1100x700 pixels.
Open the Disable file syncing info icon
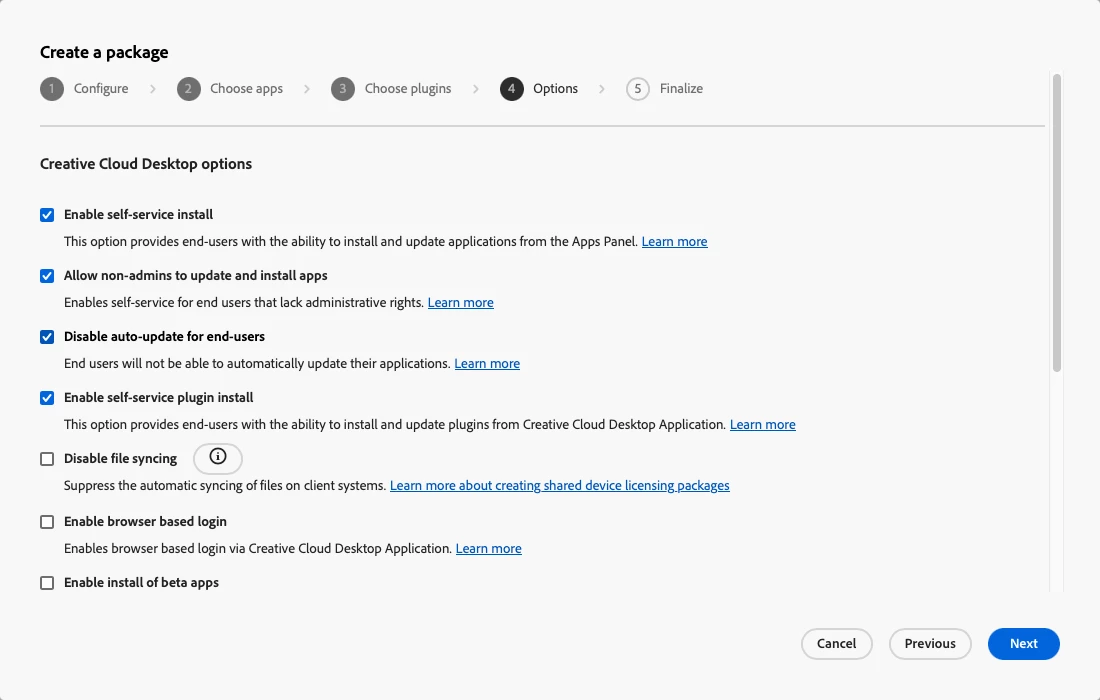coord(217,458)
